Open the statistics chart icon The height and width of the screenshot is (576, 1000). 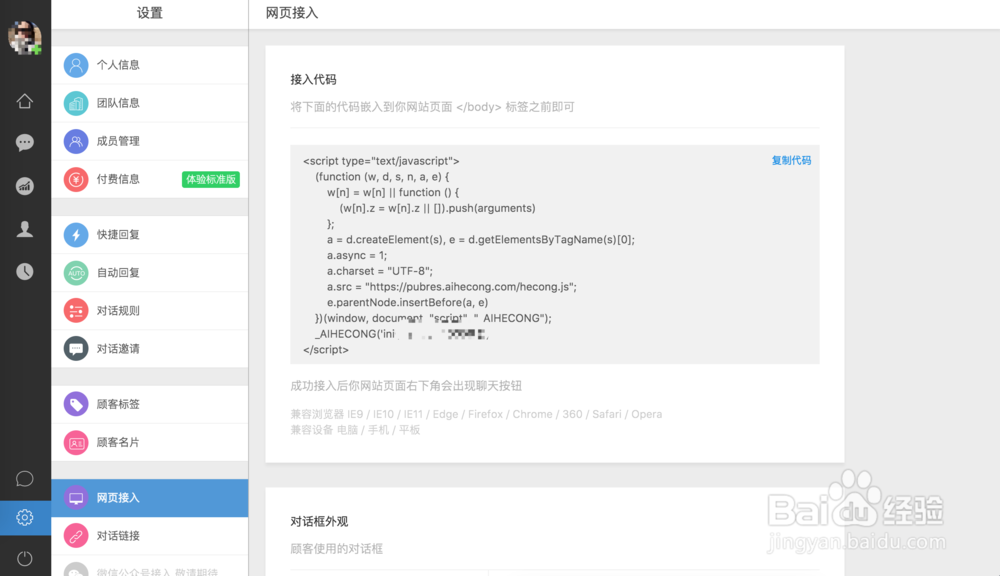point(25,186)
